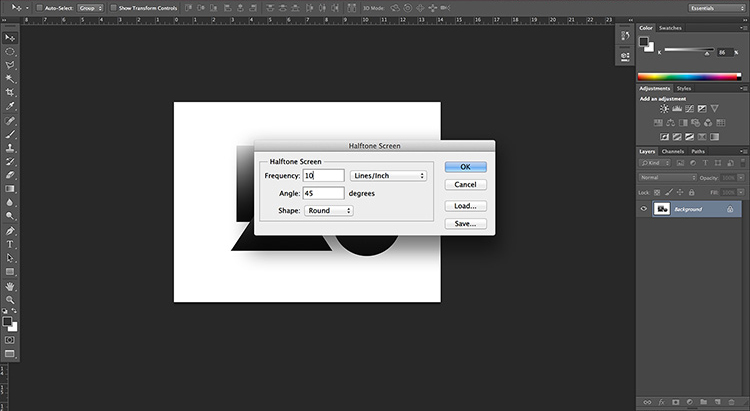Viewport: 750px width, 411px height.
Task: Activate the Type tool
Action: click(x=10, y=244)
